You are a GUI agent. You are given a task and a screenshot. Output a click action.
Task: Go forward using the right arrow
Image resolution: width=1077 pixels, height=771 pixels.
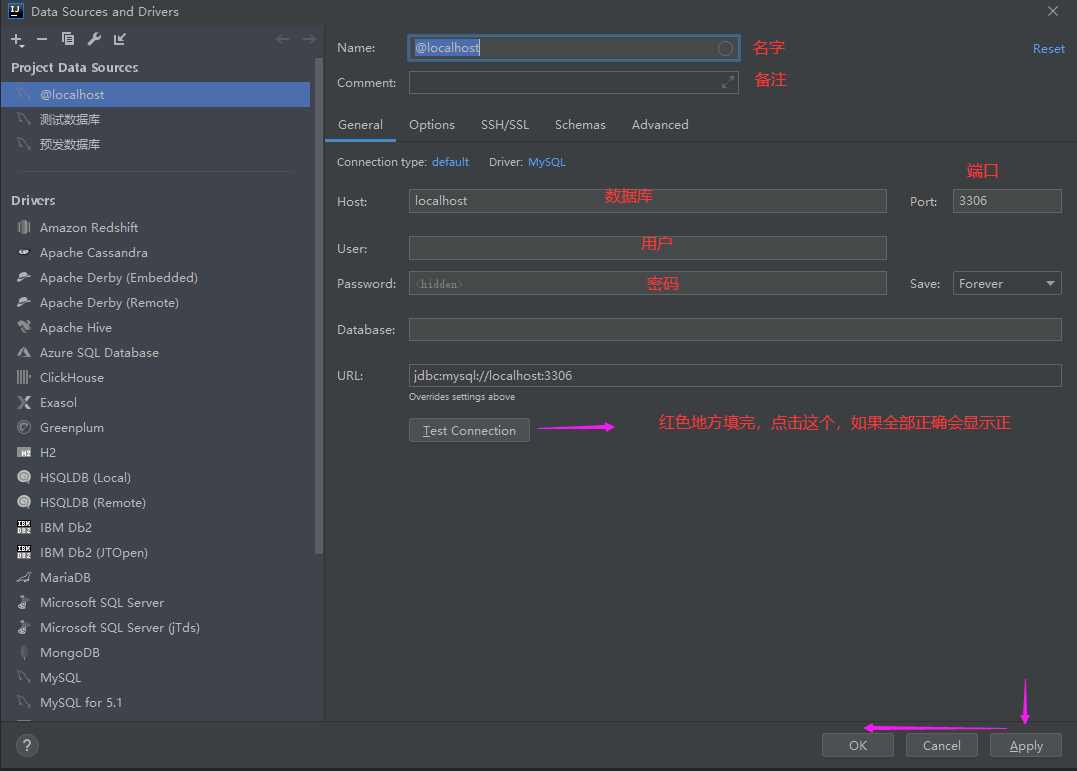click(x=309, y=39)
